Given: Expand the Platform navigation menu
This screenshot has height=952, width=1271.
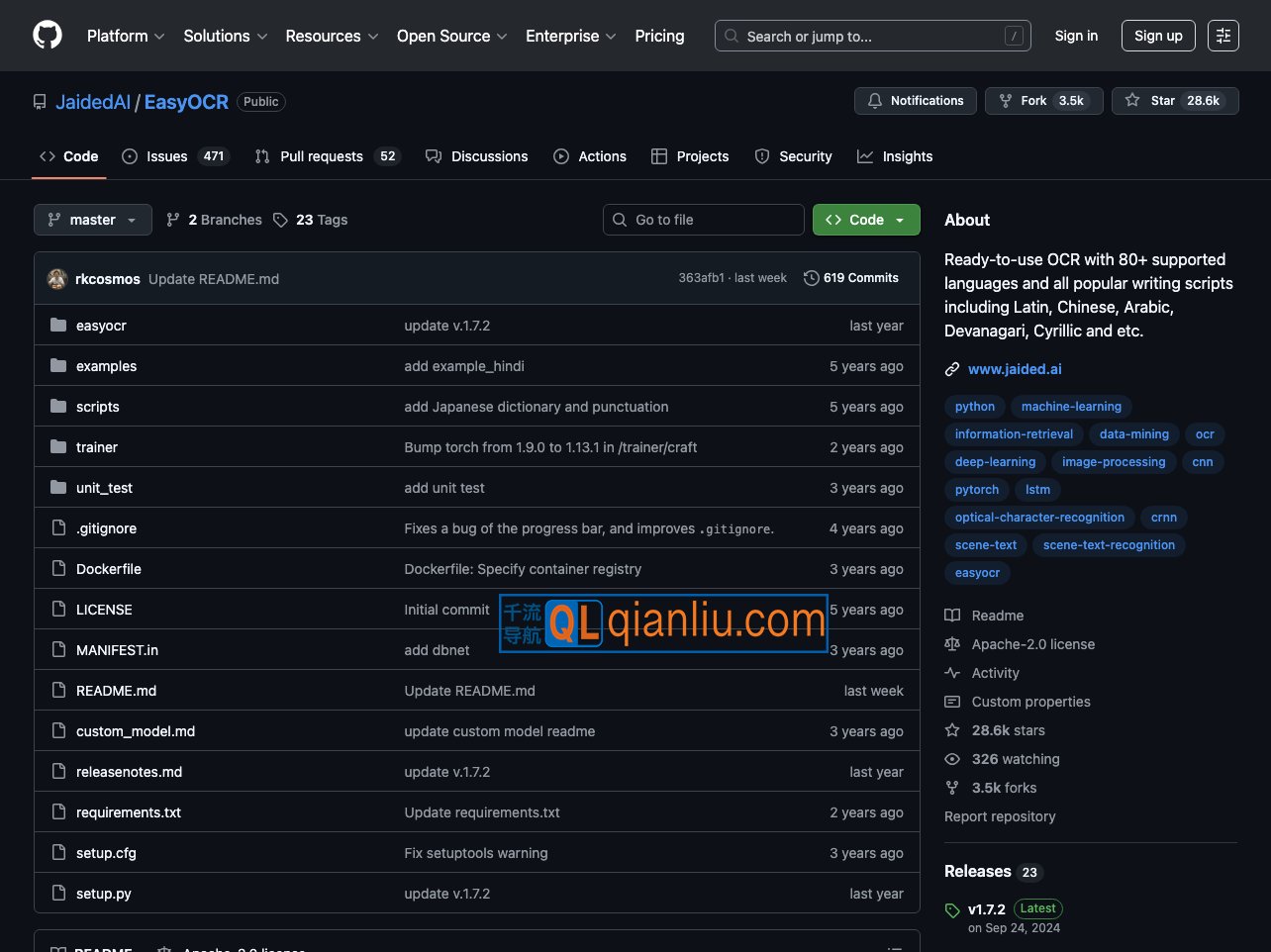Looking at the screenshot, I should (126, 36).
